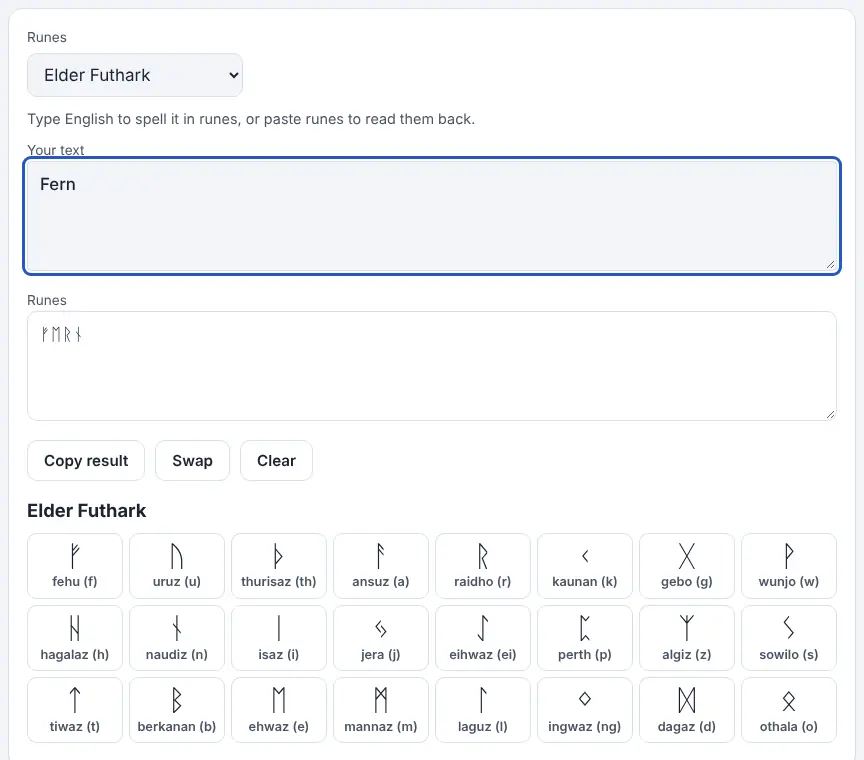Viewport: 864px width, 760px height.
Task: Click the 'Your text' field label
Action: (x=56, y=150)
